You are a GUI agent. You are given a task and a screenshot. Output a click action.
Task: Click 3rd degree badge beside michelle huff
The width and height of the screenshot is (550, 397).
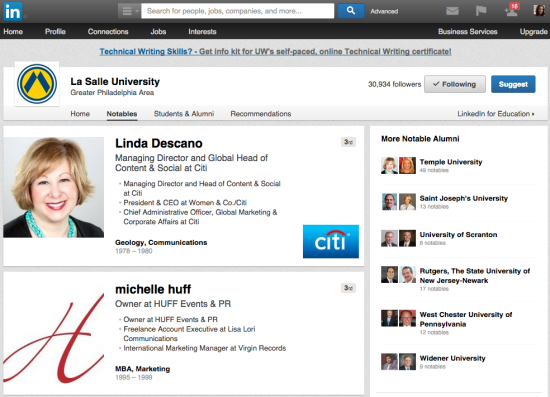coord(348,288)
